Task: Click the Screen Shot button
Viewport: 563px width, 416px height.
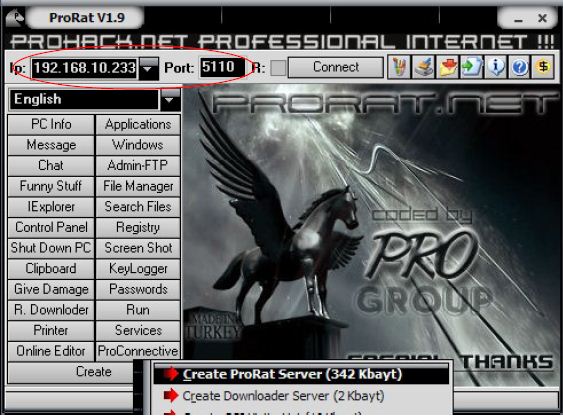Action: (x=138, y=248)
